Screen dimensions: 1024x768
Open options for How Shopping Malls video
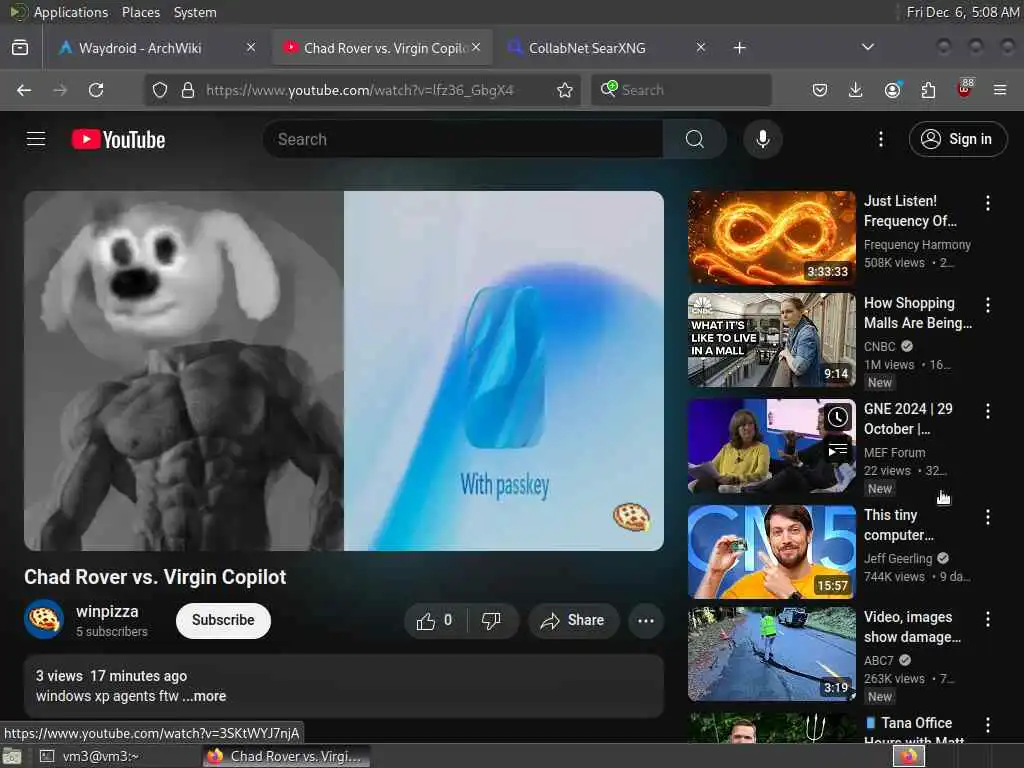coord(987,305)
